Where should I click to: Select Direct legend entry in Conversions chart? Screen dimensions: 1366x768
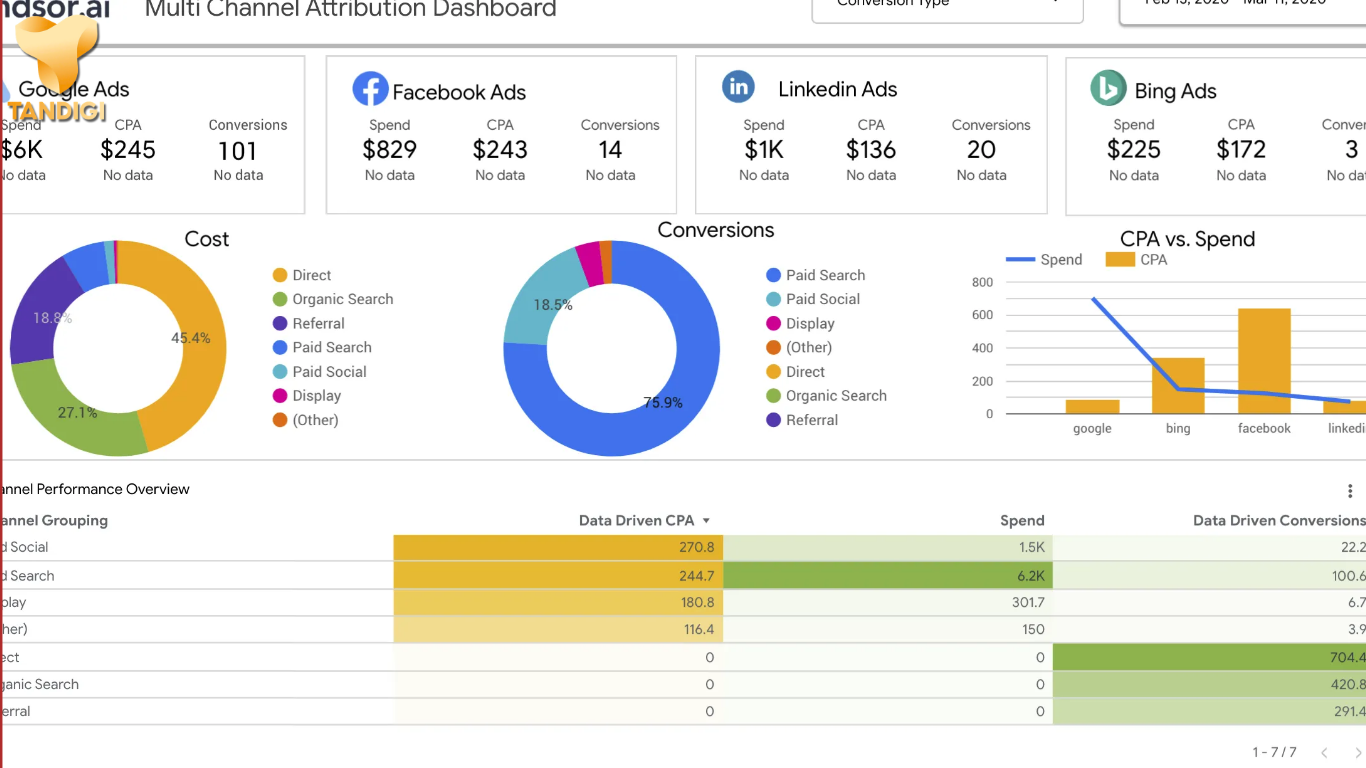pyautogui.click(x=796, y=371)
